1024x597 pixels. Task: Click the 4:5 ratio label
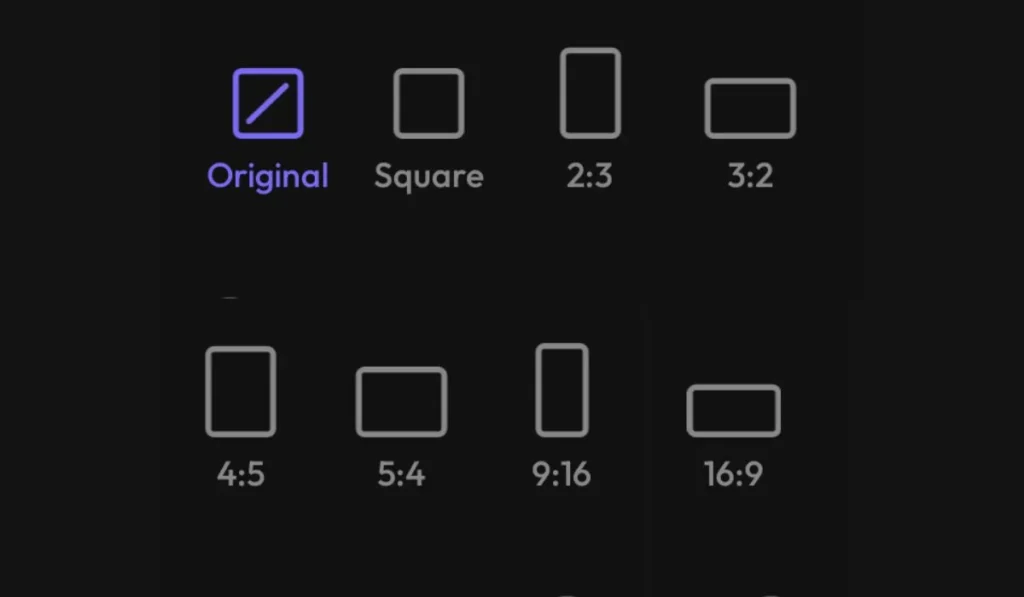point(241,474)
